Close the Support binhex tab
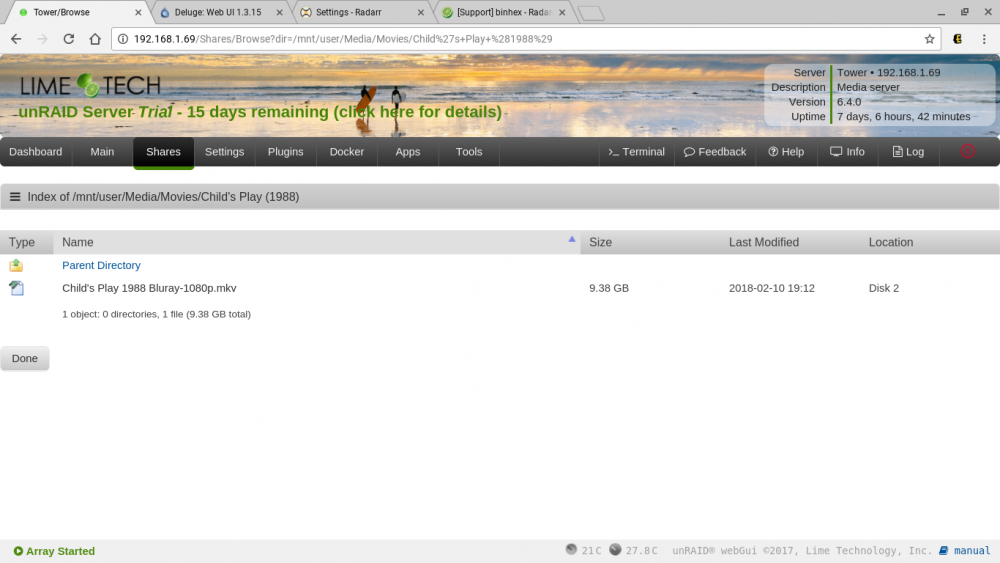This screenshot has width=1000, height=563. tap(562, 12)
